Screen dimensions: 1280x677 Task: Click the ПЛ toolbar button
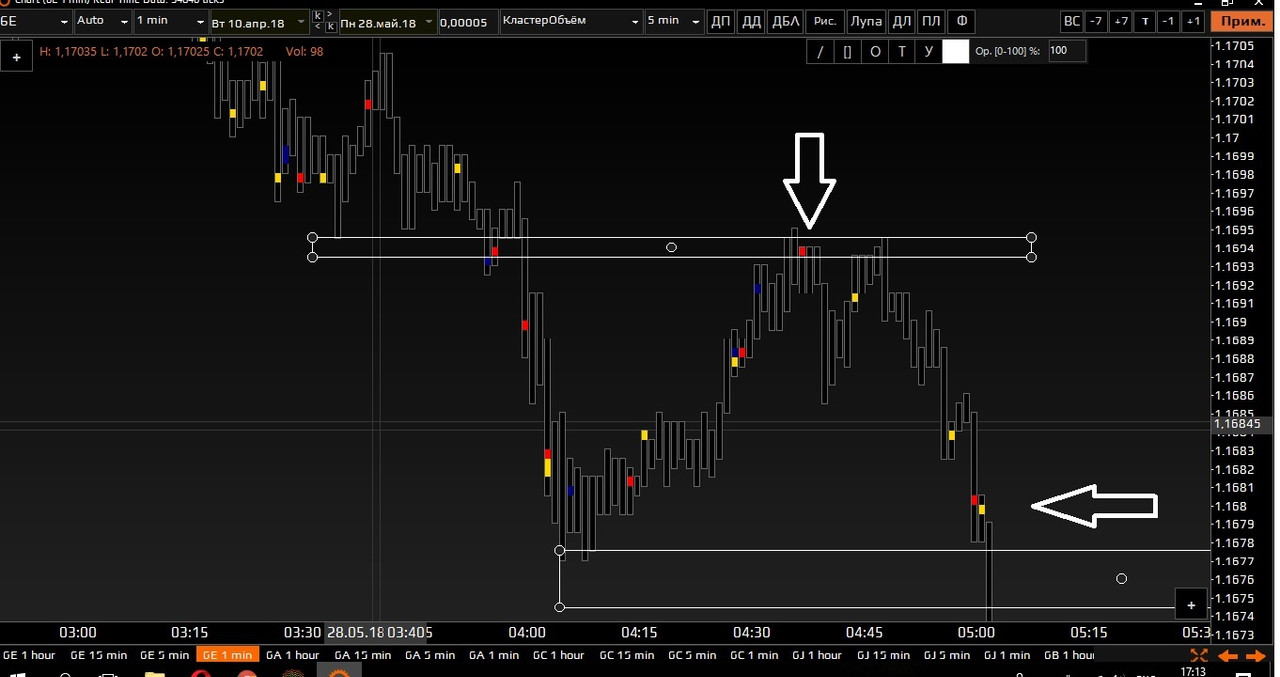click(x=931, y=21)
